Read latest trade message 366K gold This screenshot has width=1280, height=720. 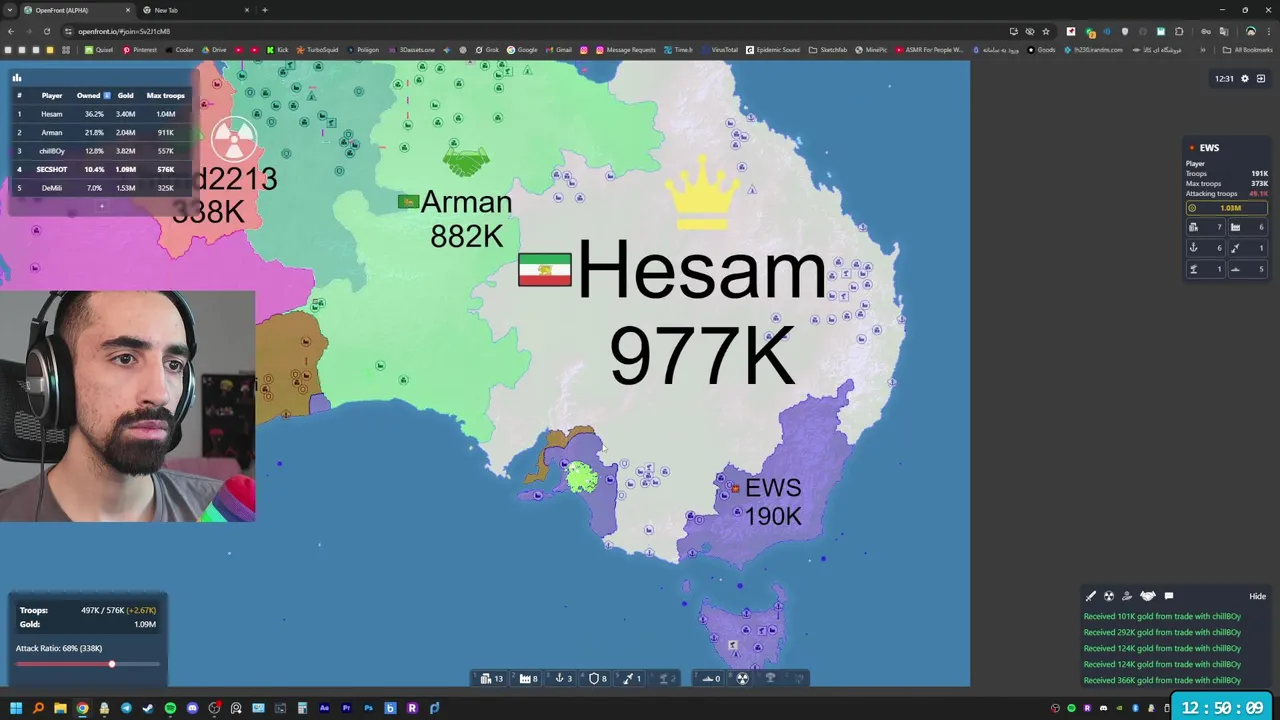pos(1162,680)
